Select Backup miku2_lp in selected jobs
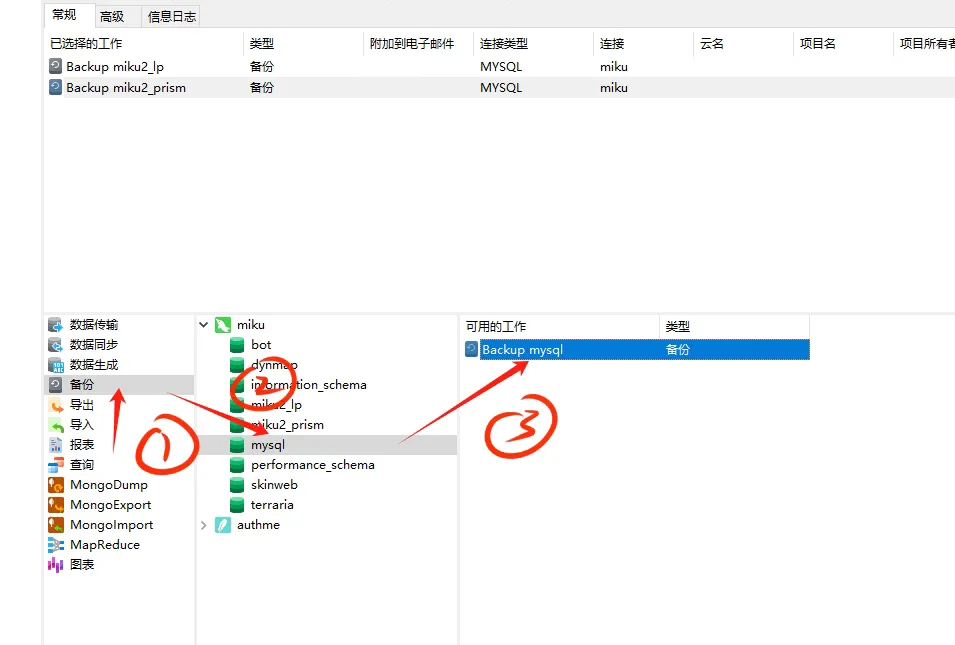 [x=115, y=67]
